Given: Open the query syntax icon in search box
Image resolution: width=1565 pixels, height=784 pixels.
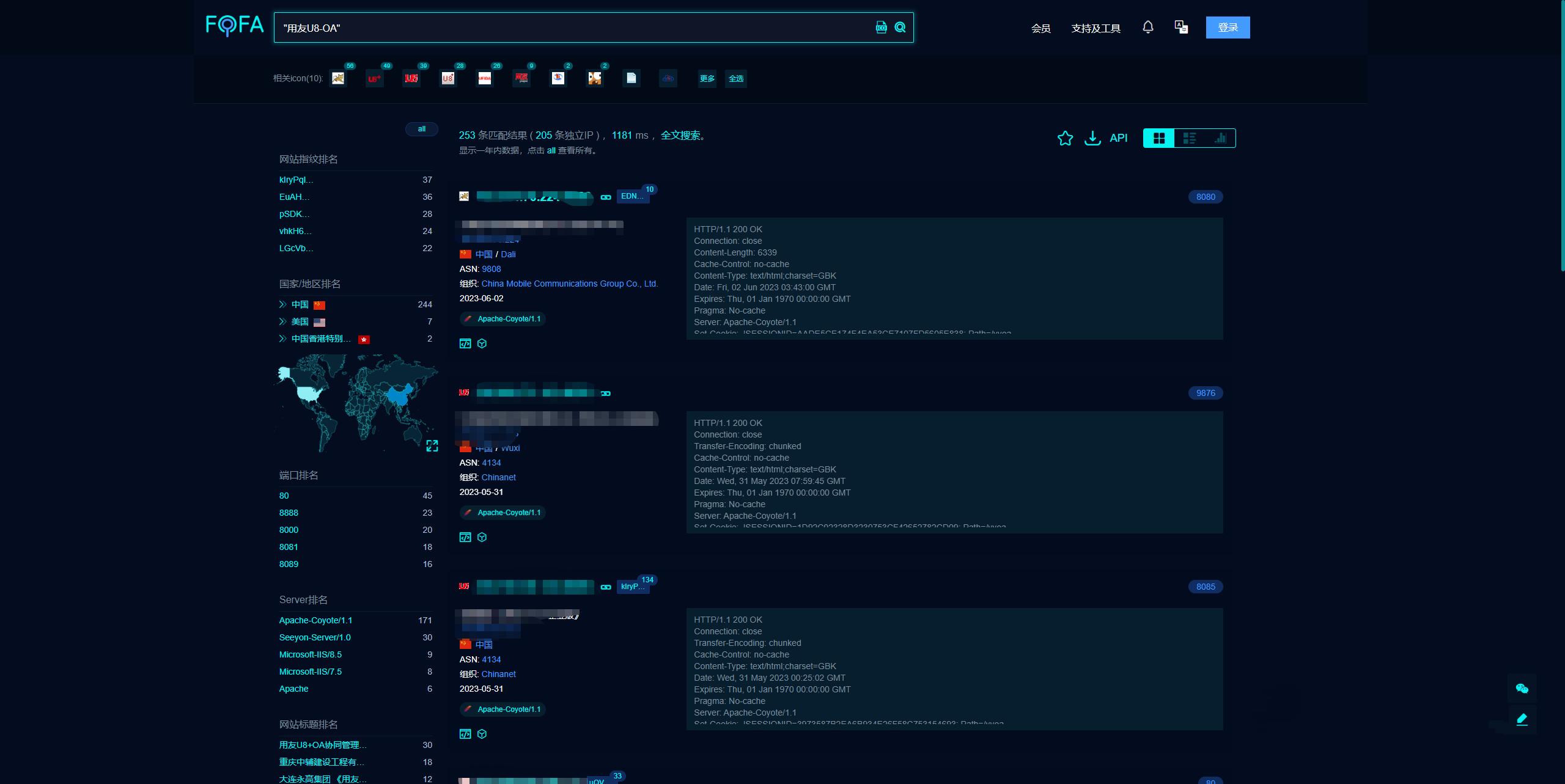Looking at the screenshot, I should pos(881,27).
